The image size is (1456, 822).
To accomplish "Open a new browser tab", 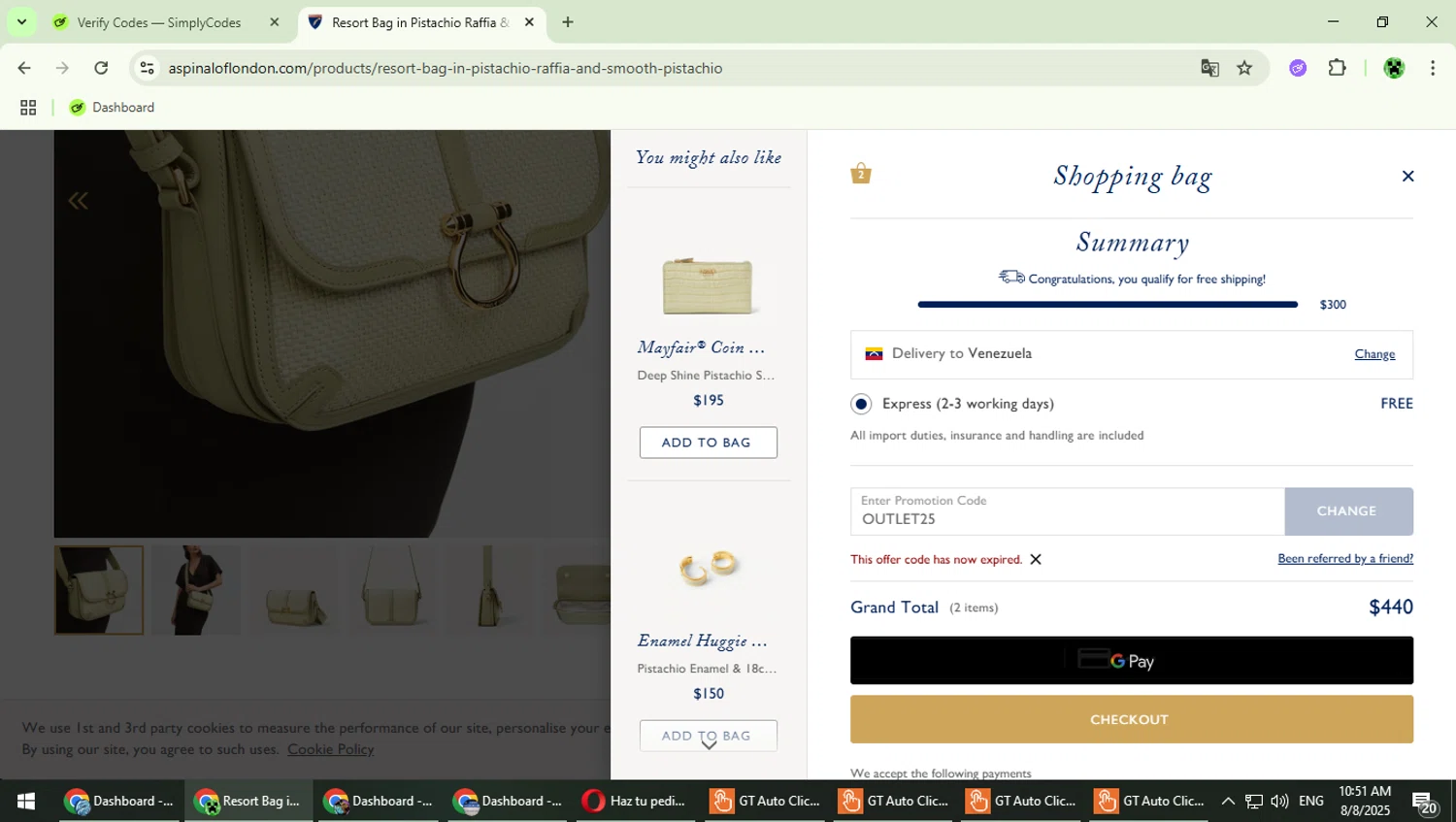I will [568, 22].
